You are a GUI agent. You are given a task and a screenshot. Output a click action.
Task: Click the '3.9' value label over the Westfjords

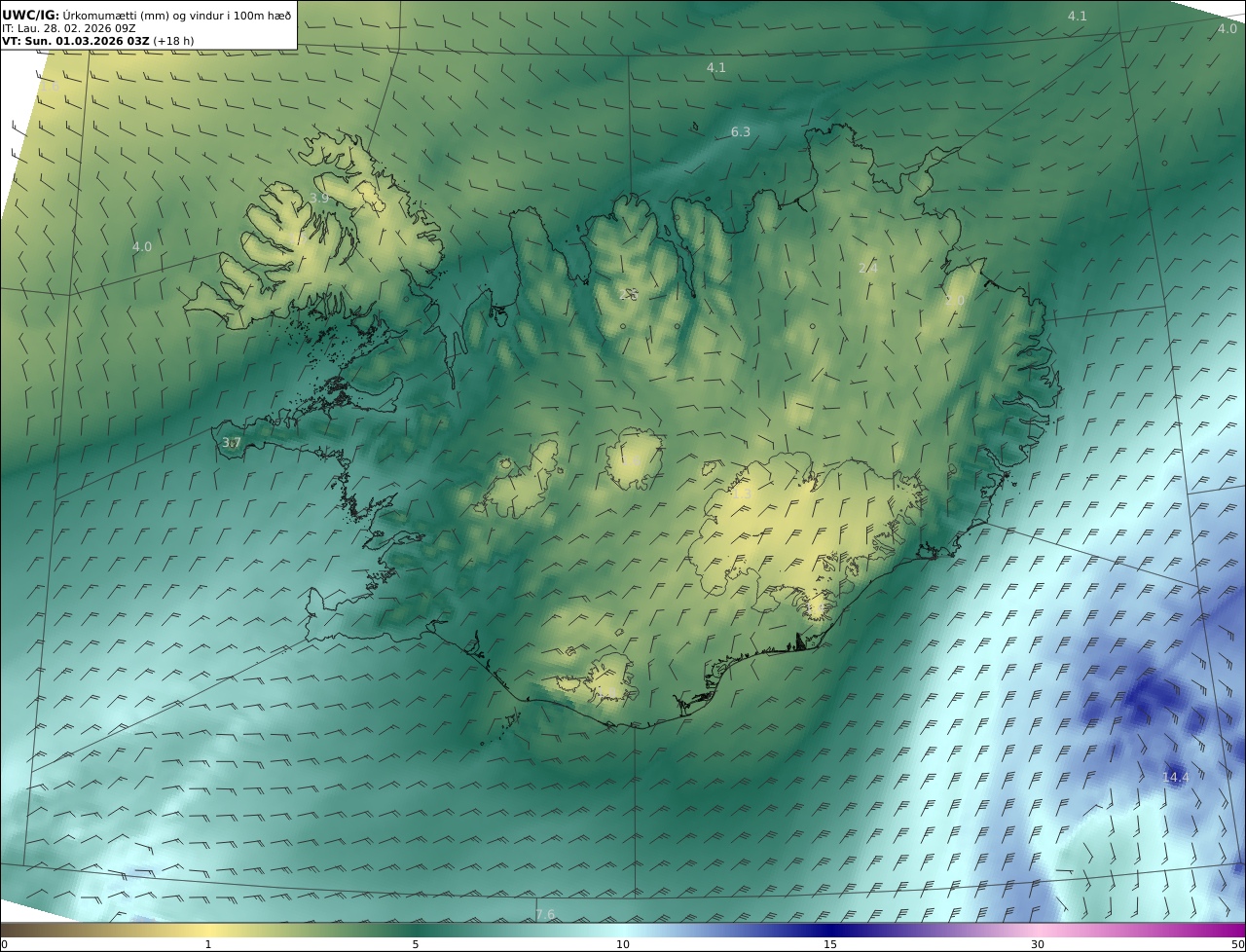coord(318,198)
